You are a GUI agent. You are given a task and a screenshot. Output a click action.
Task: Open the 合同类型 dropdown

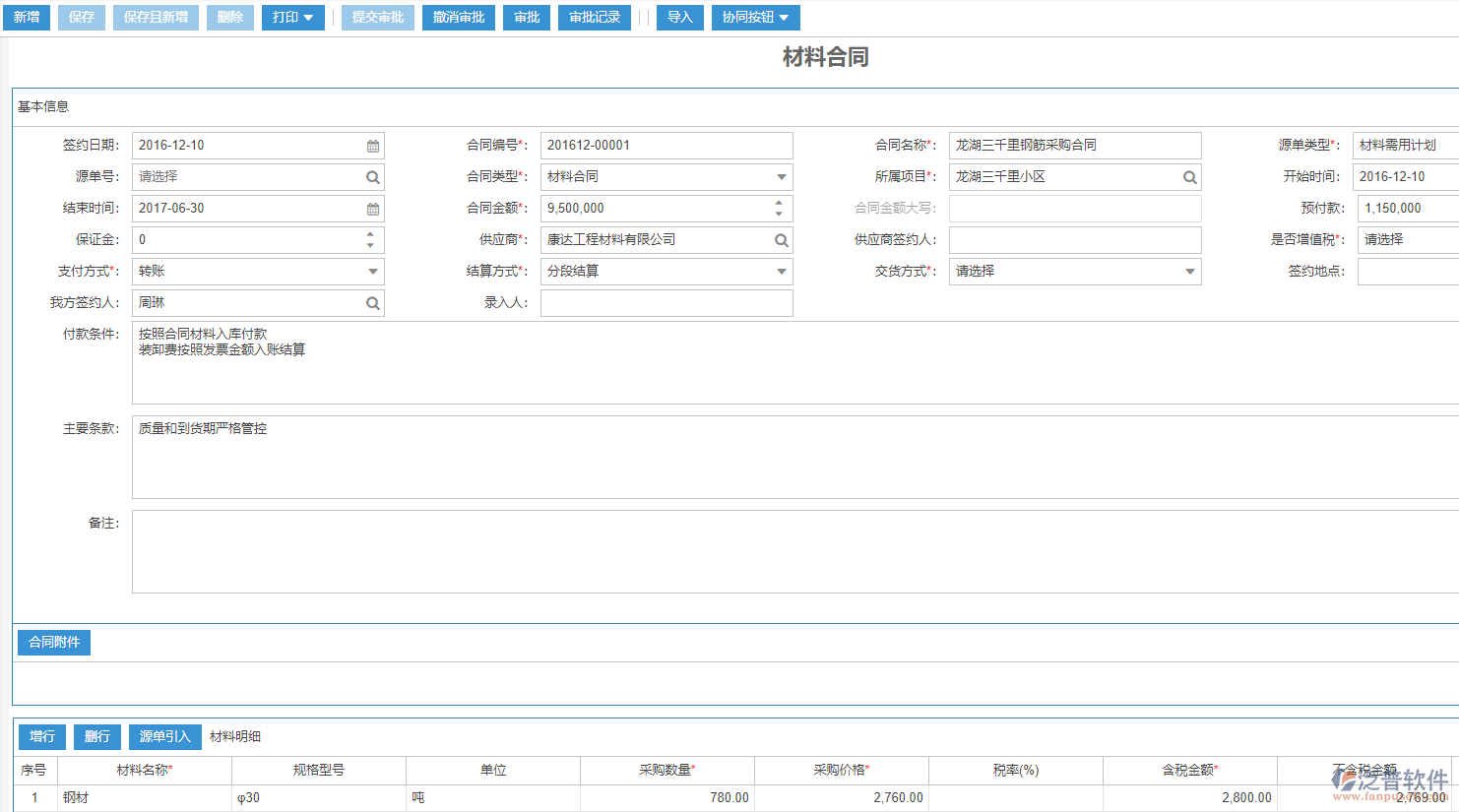782,176
